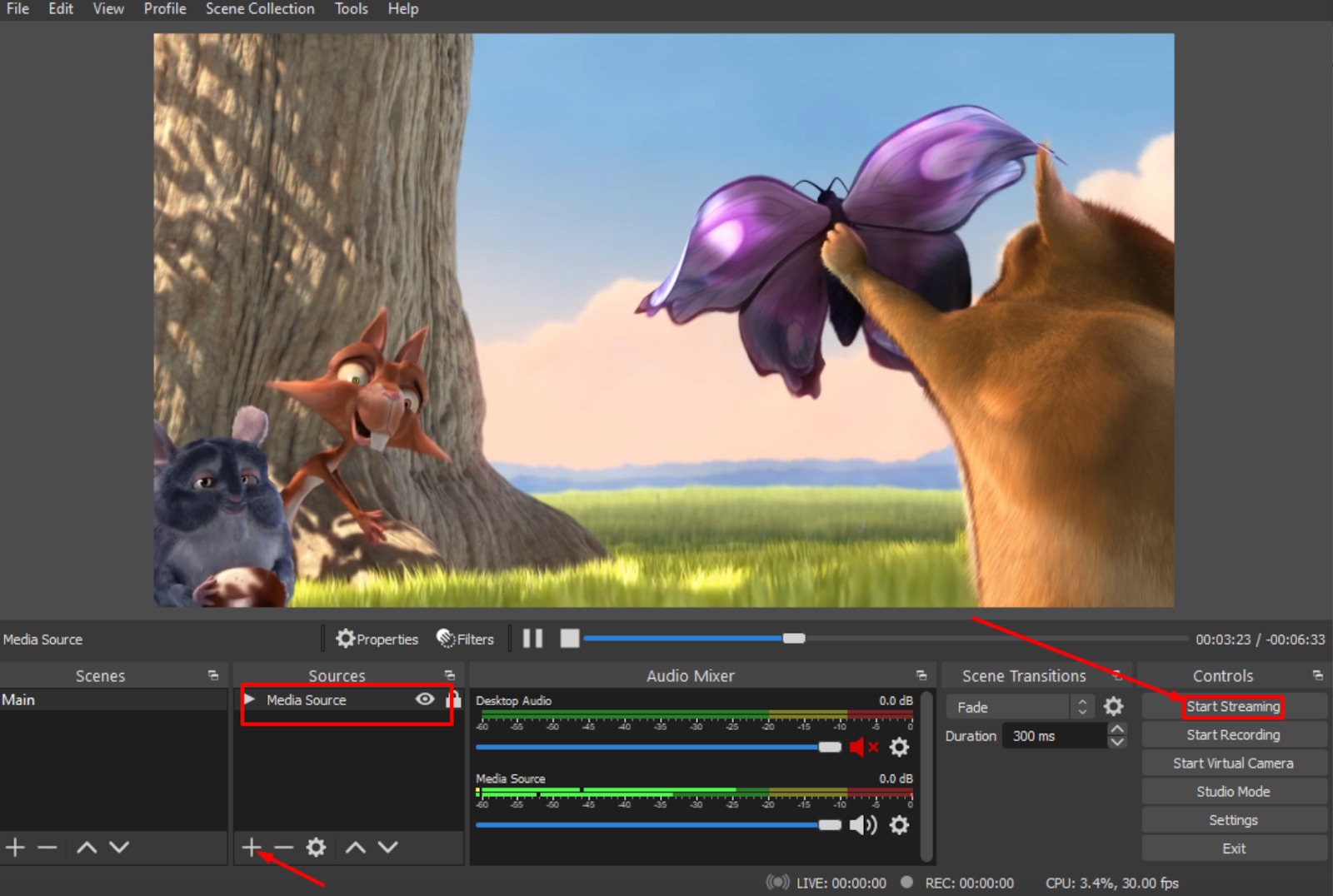Pop out the Sources dock
1333x896 pixels.
(x=450, y=675)
